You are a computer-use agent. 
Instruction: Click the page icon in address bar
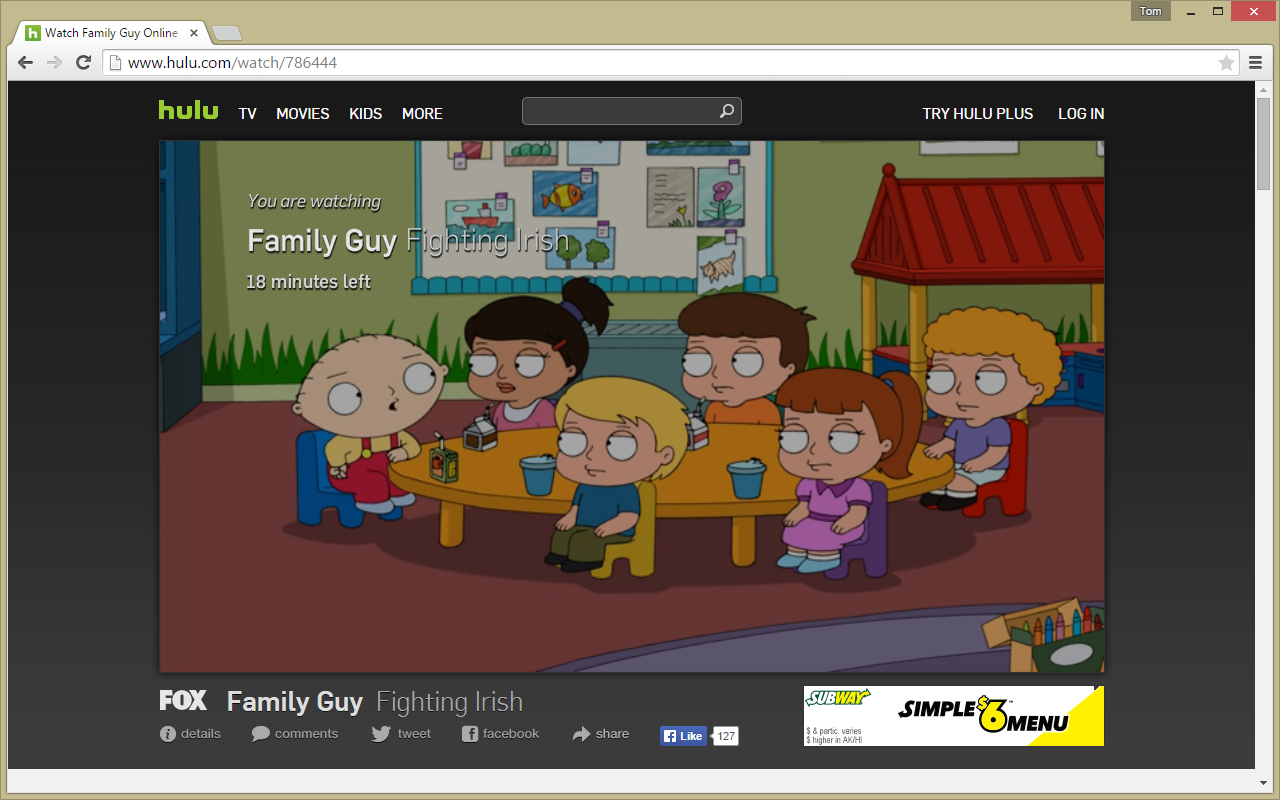[115, 63]
